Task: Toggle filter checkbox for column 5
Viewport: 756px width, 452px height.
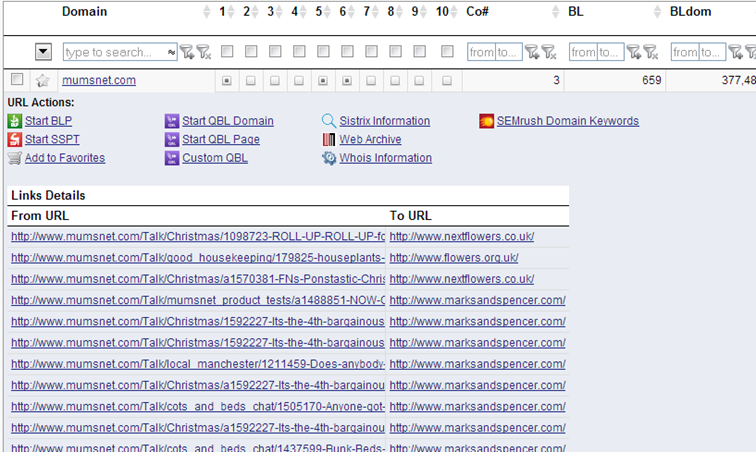Action: click(x=324, y=51)
